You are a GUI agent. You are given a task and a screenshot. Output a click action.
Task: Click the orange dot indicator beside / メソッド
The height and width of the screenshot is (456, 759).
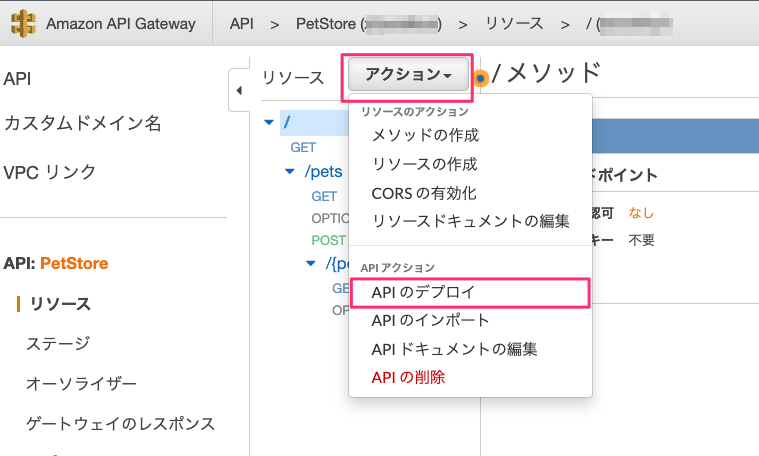point(480,78)
